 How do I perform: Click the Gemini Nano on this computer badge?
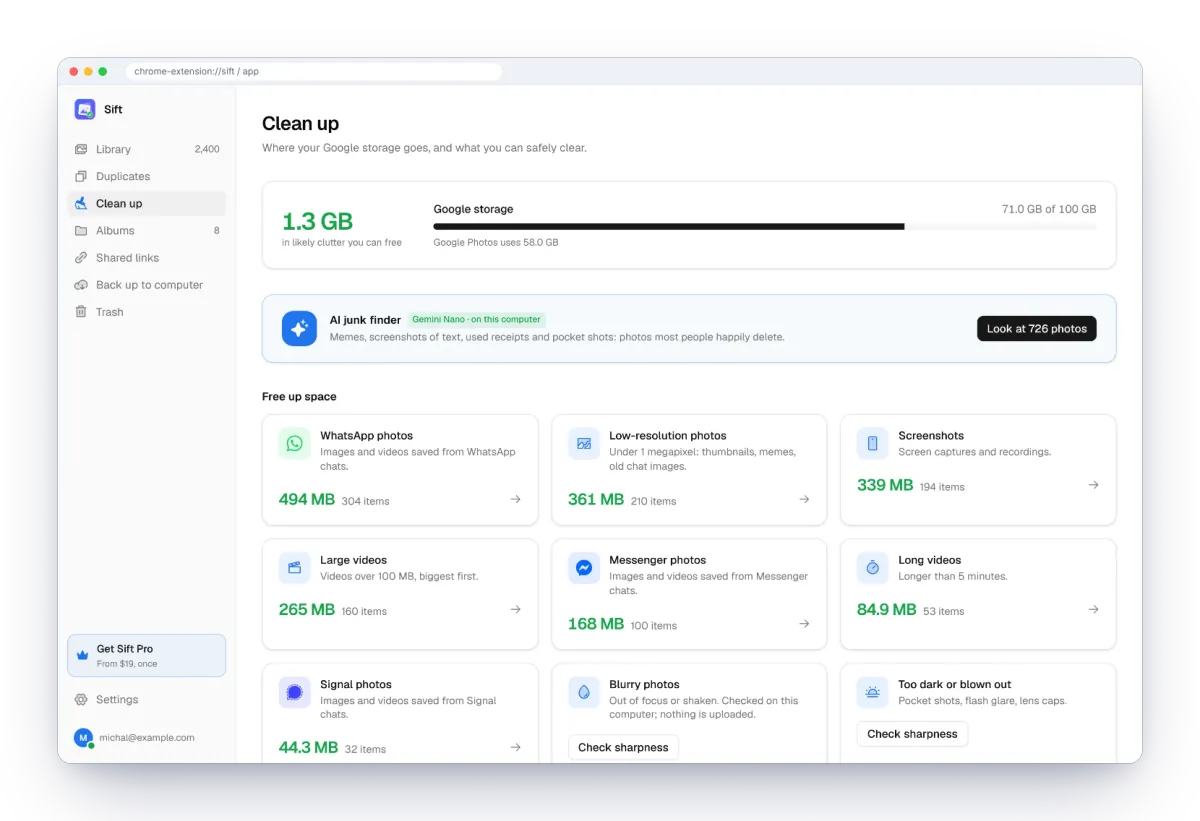pyautogui.click(x=476, y=320)
